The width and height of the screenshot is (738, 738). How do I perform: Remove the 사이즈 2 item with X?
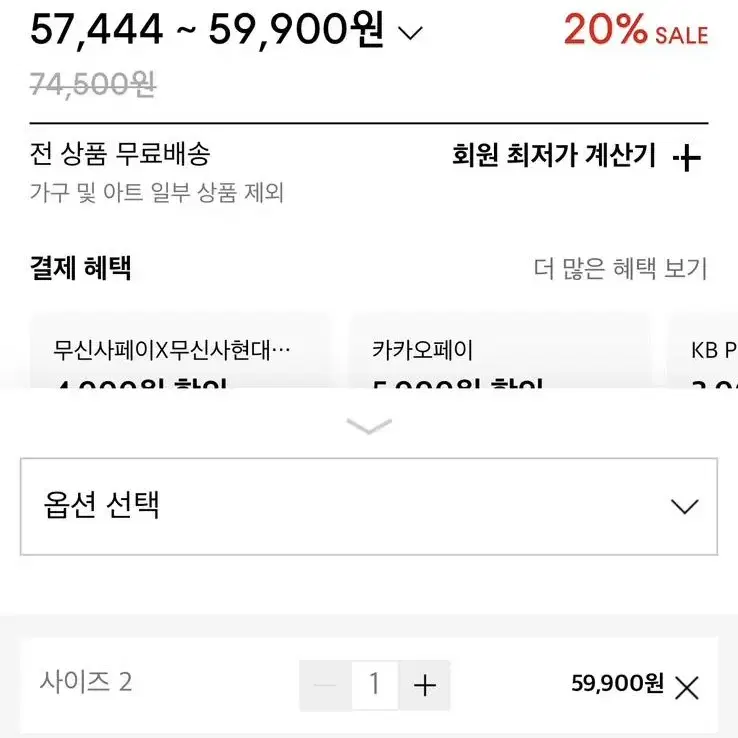pos(687,688)
